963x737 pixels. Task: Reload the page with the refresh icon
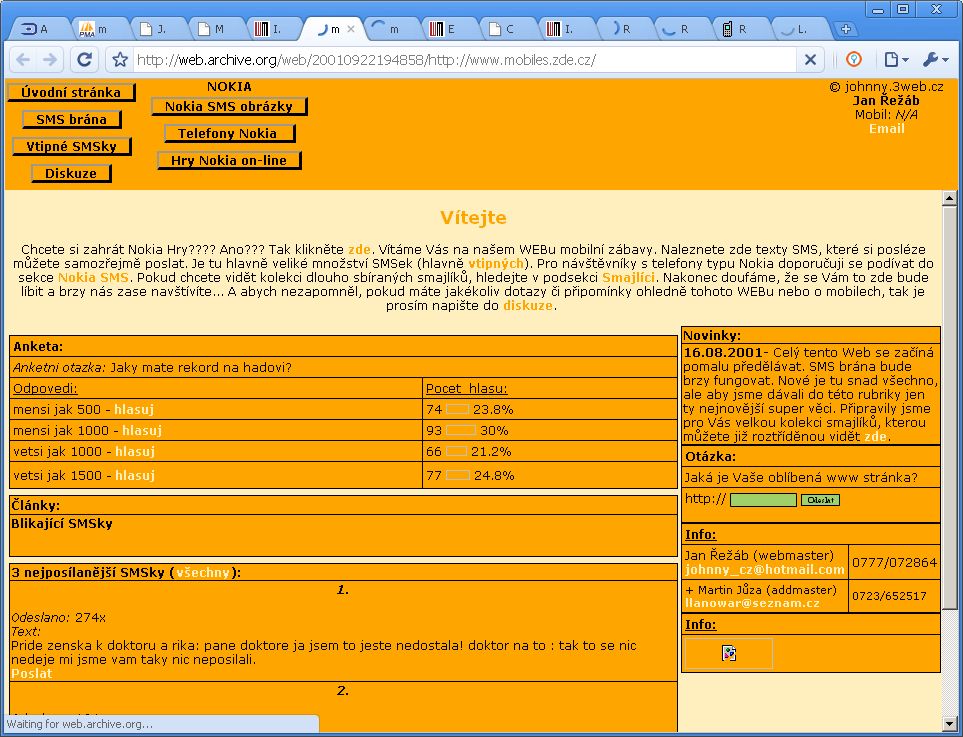point(85,60)
